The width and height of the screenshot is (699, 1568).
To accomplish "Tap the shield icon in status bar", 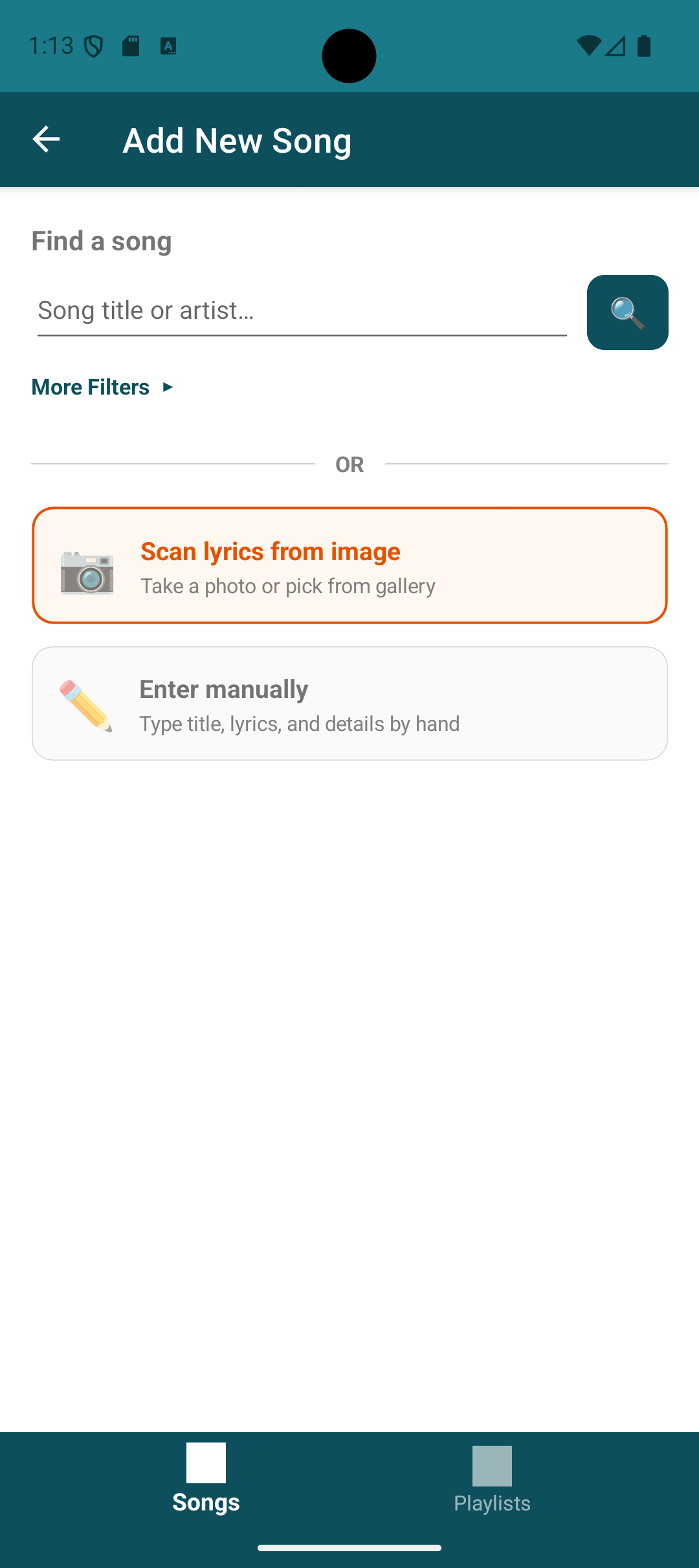I will (x=94, y=46).
